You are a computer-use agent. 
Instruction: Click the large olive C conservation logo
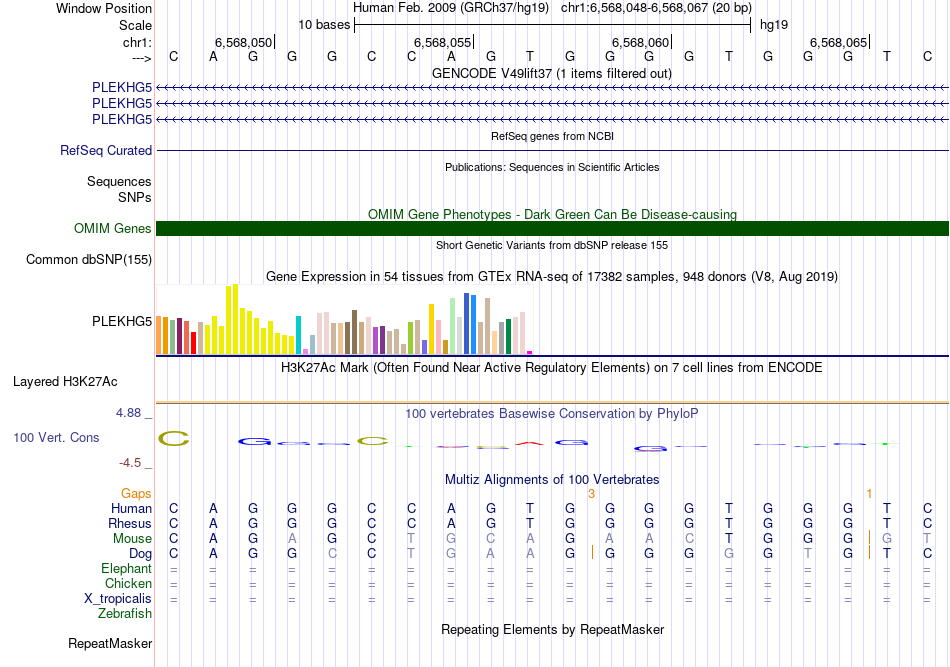[174, 438]
